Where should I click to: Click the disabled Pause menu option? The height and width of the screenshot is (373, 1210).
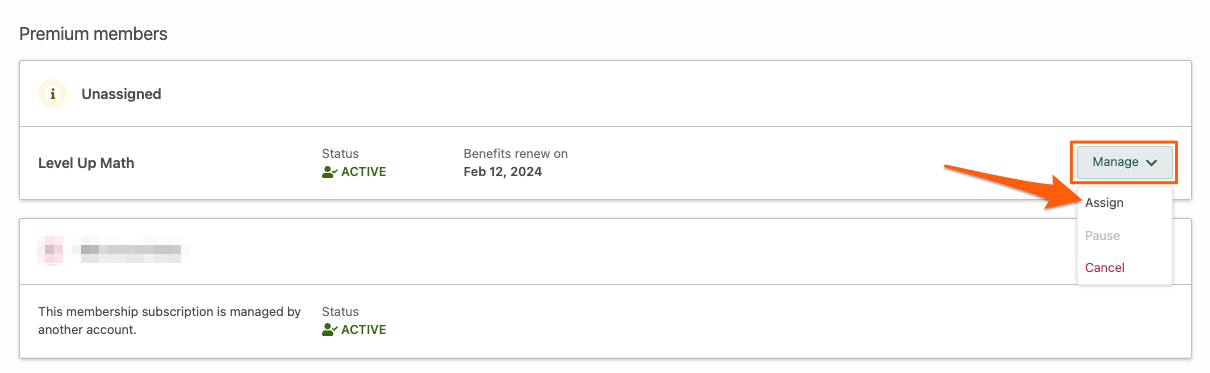coord(1102,236)
